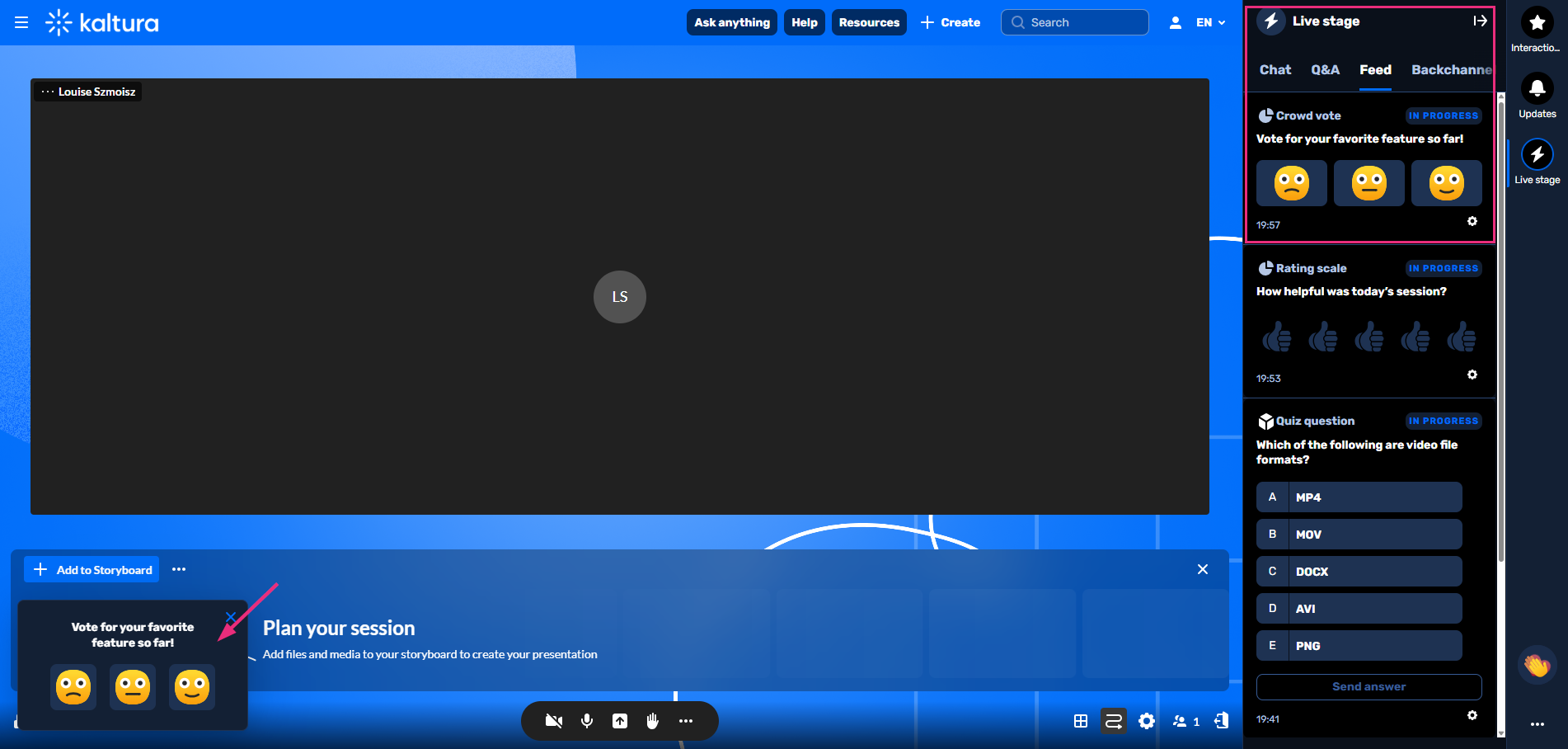Click the Live stage lightning header icon
Viewport: 1568px width, 749px height.
[x=1271, y=21]
